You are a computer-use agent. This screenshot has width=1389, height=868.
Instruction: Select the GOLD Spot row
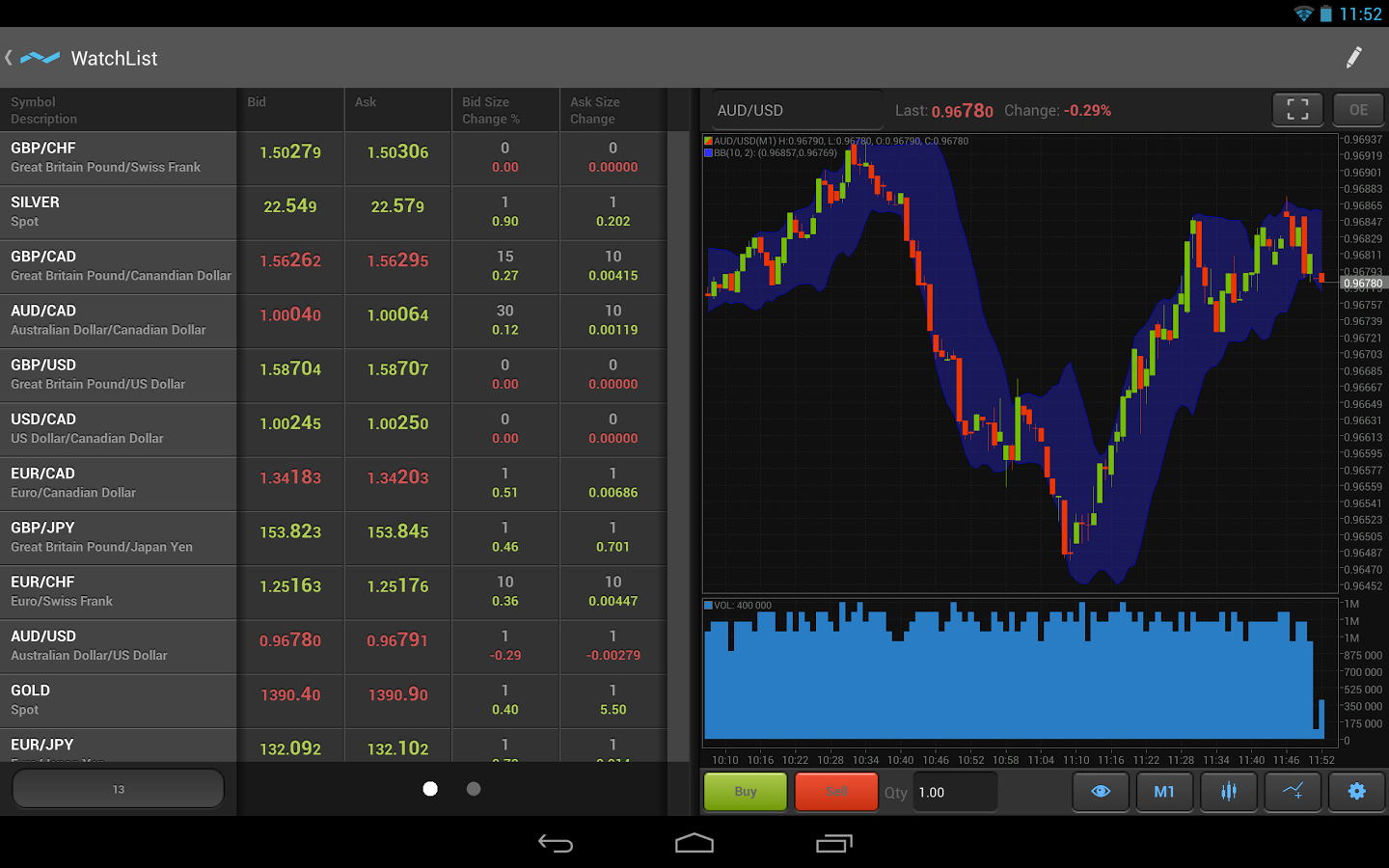pyautogui.click(x=333, y=701)
